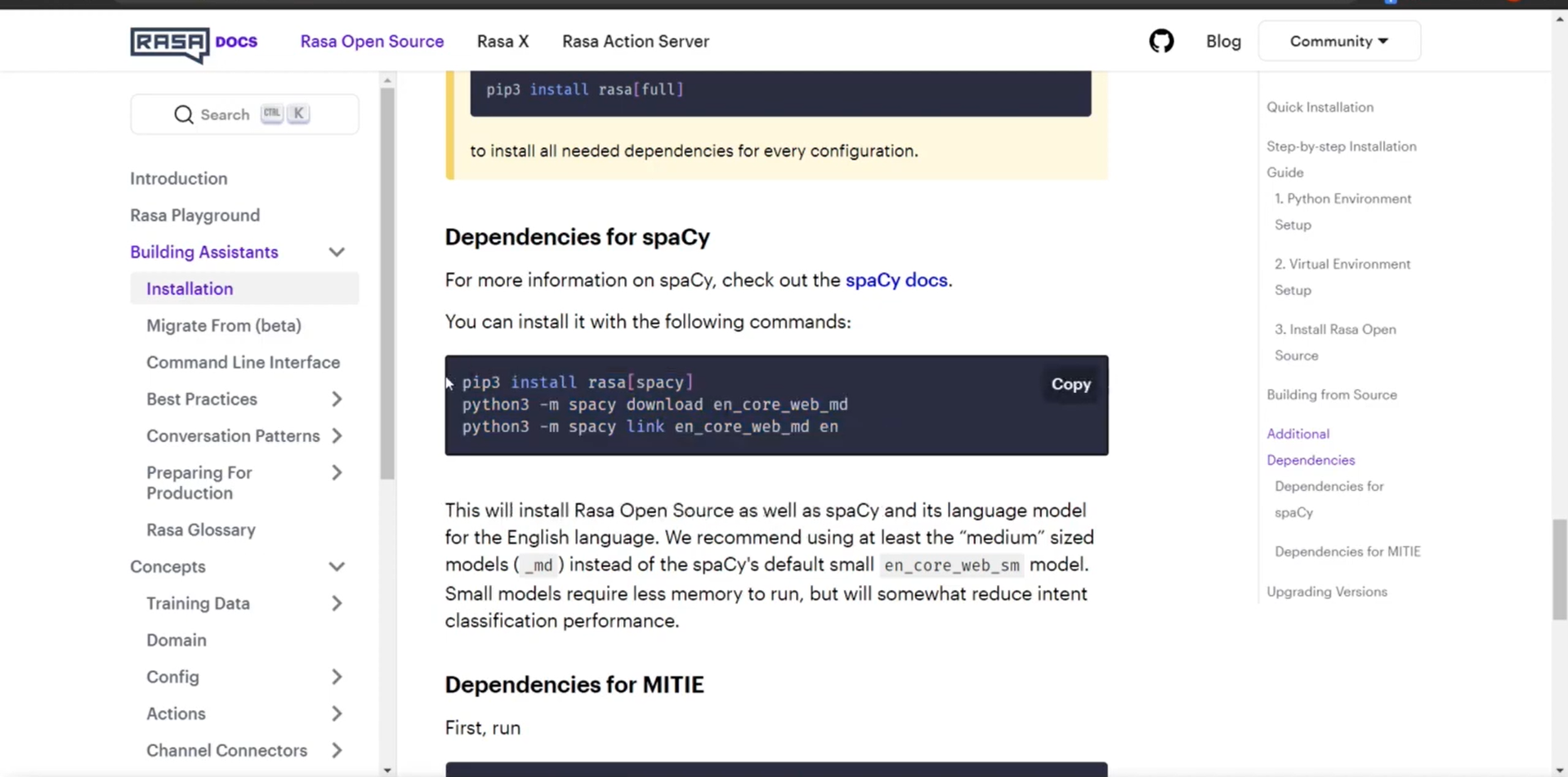This screenshot has width=1568, height=777.
Task: Open Command Line Interface page
Action: click(243, 362)
